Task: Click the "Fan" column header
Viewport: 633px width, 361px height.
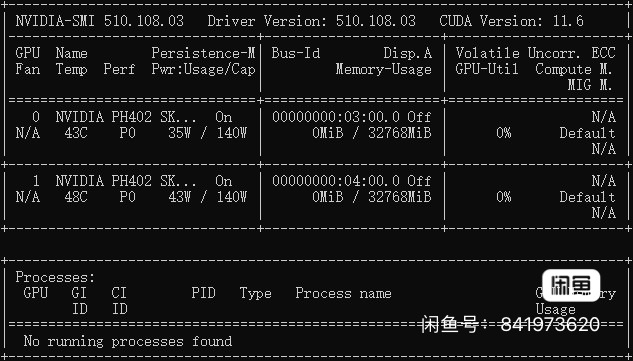Action: [x=28, y=69]
